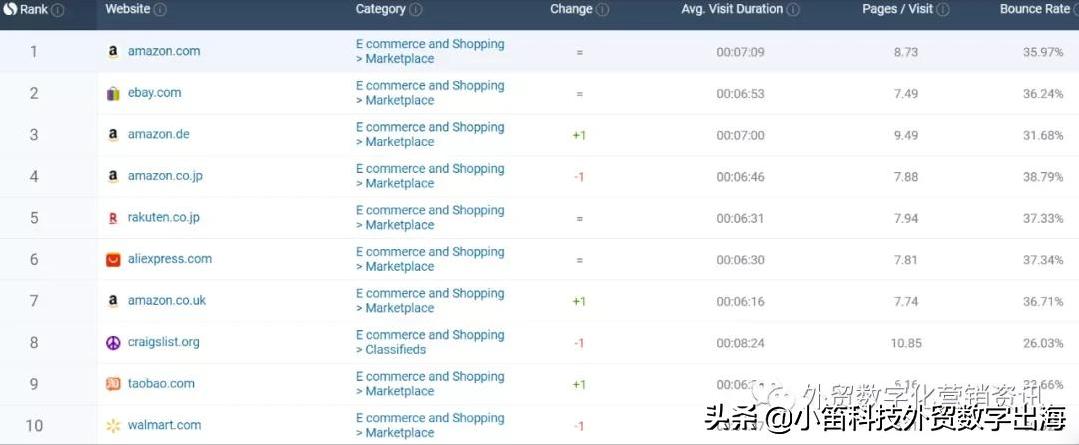Open the craigslist.org website link

[164, 342]
